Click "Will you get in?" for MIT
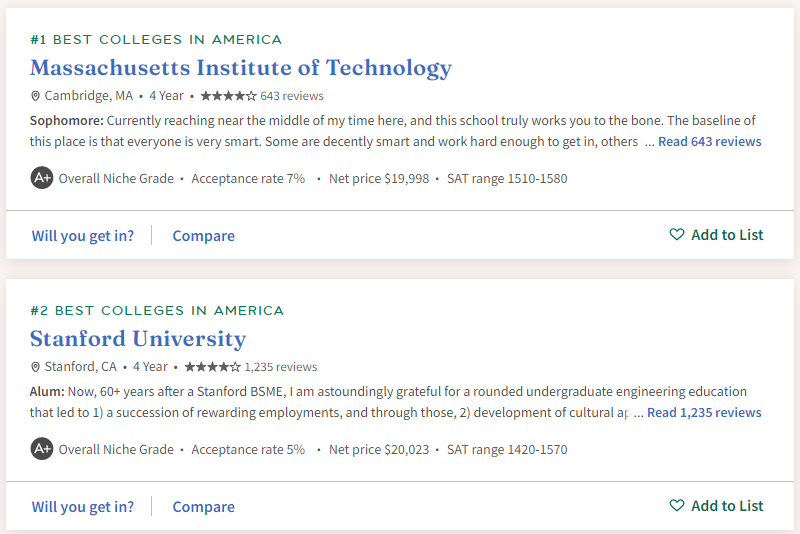800x534 pixels. pyautogui.click(x=82, y=236)
